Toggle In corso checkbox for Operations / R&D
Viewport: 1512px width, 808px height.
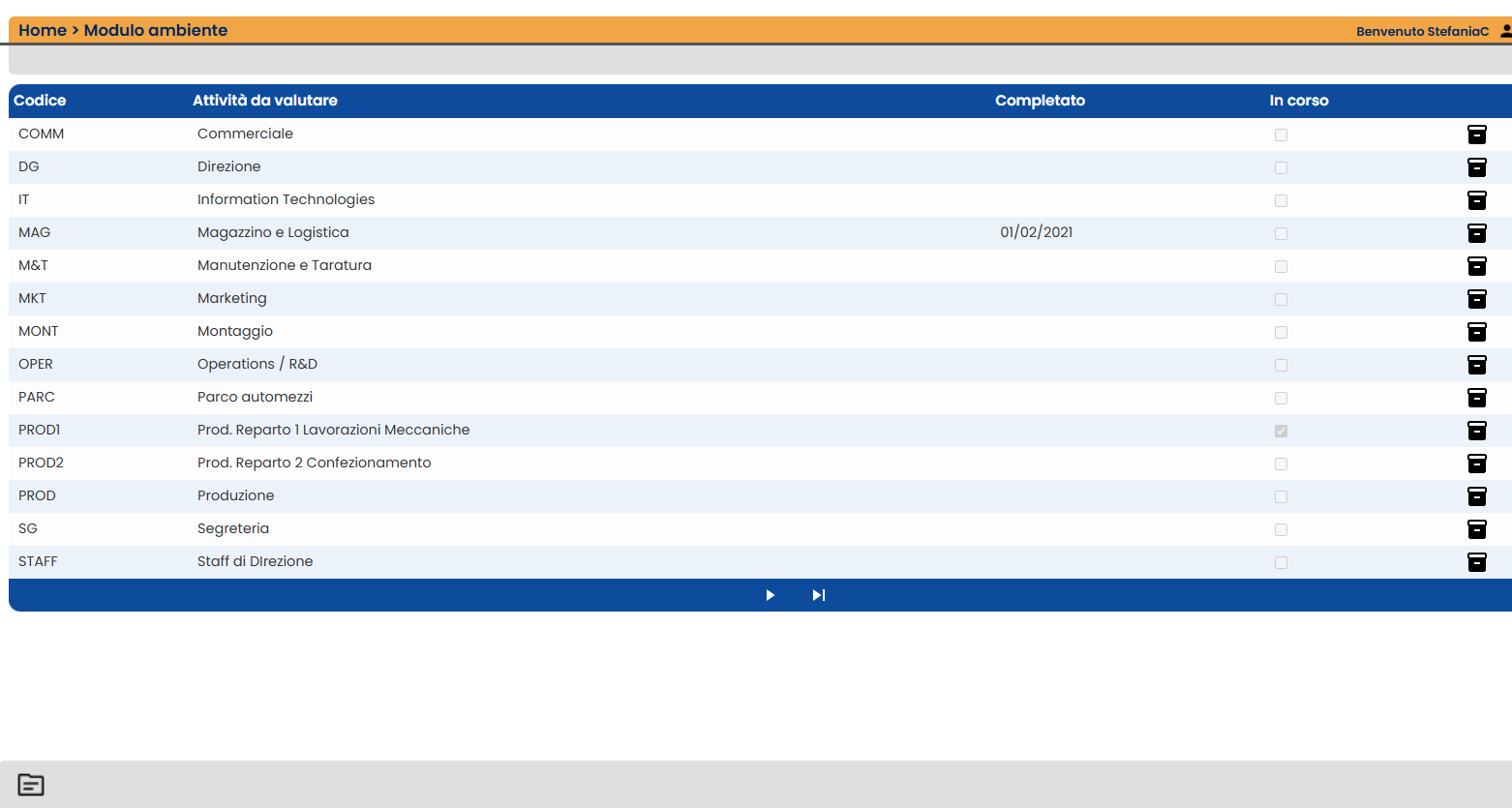point(1281,365)
